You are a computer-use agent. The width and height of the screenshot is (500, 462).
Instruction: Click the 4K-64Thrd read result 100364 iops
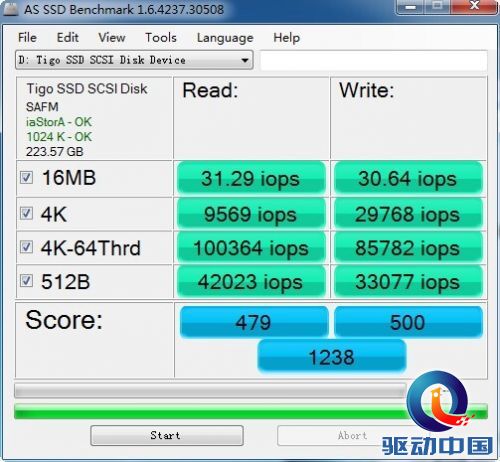click(x=251, y=248)
